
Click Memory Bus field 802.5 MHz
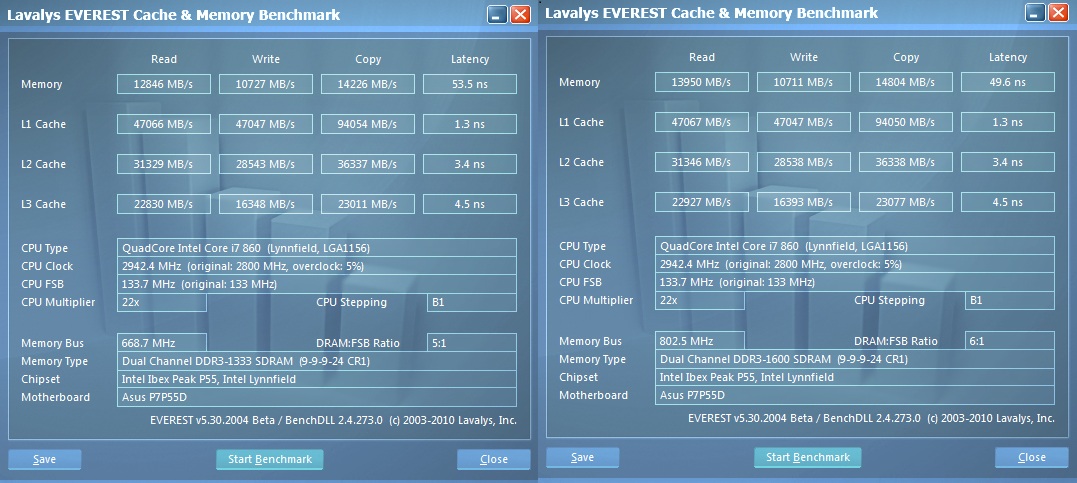700,341
